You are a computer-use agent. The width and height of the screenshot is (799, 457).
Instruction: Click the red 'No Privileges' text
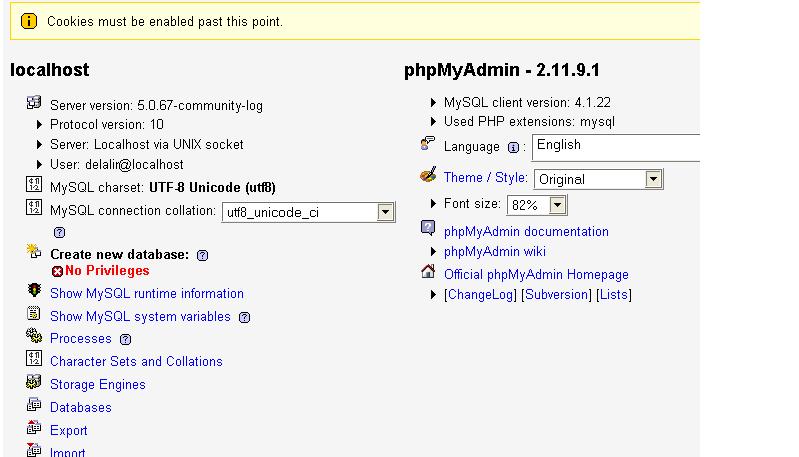click(107, 271)
